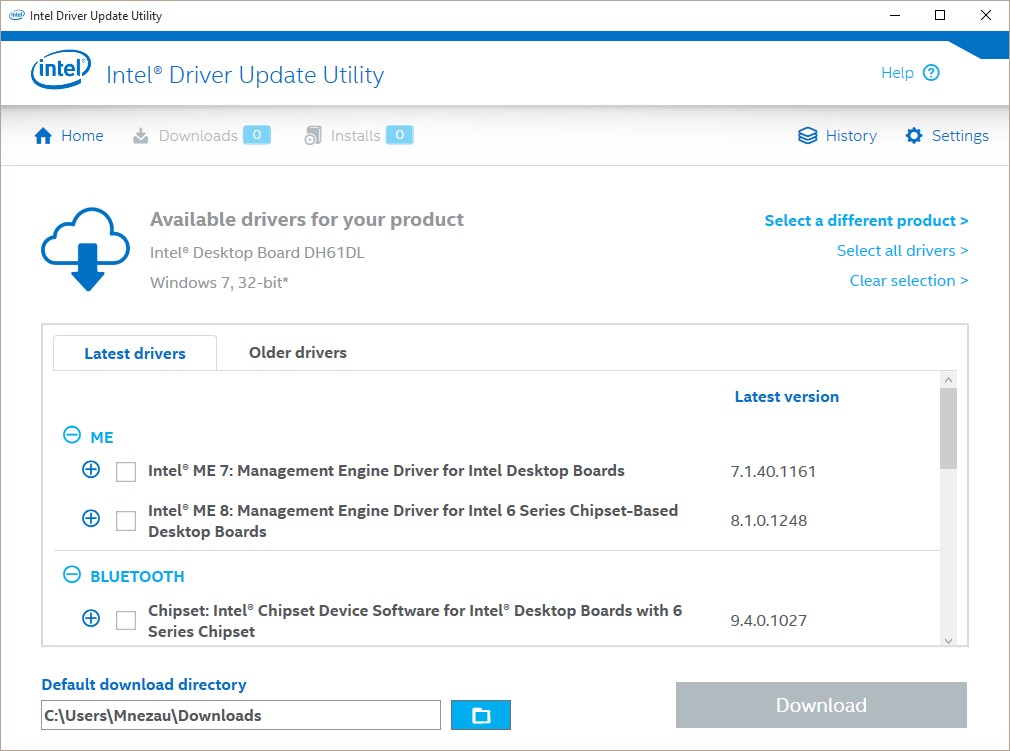
Task: Click version 9.4.0.1027
Action: coord(768,620)
